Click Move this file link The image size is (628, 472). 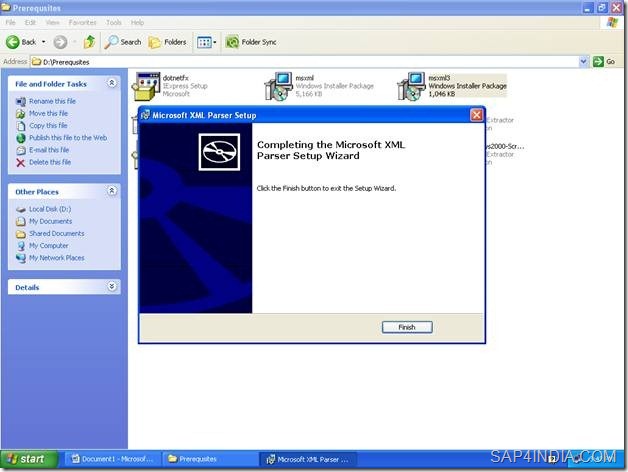click(48, 113)
